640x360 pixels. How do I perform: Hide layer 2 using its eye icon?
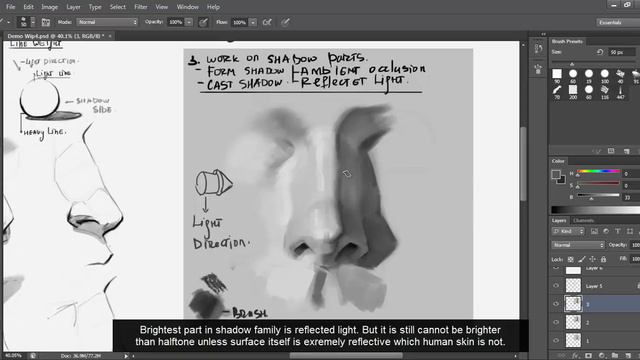click(556, 322)
